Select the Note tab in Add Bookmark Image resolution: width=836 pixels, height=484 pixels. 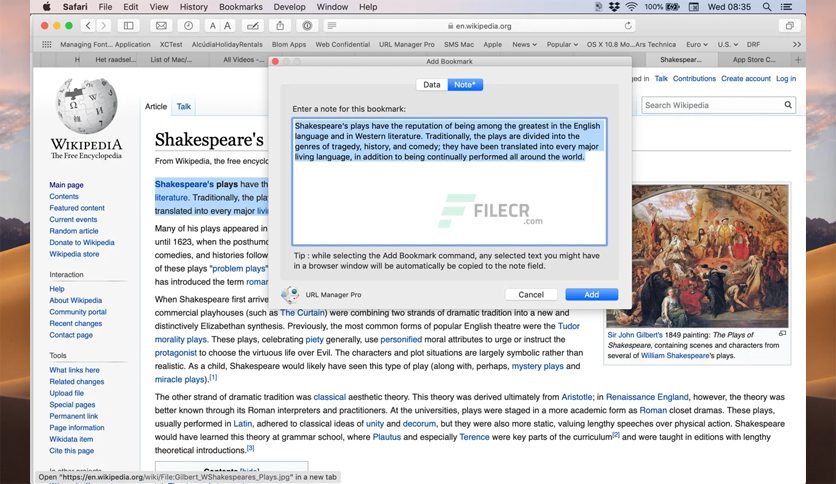(465, 85)
